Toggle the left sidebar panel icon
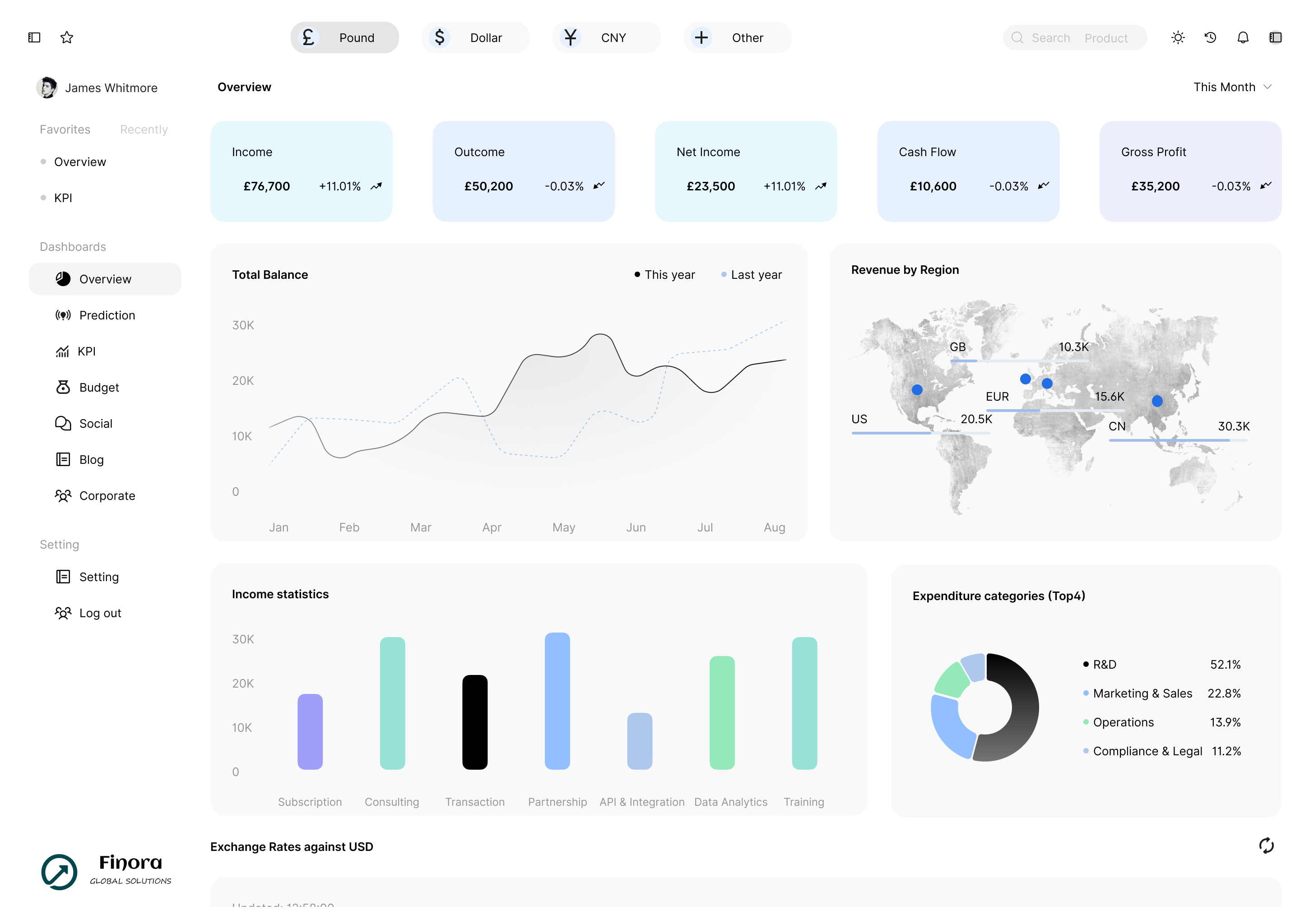Image resolution: width=1300 pixels, height=924 pixels. tap(34, 37)
